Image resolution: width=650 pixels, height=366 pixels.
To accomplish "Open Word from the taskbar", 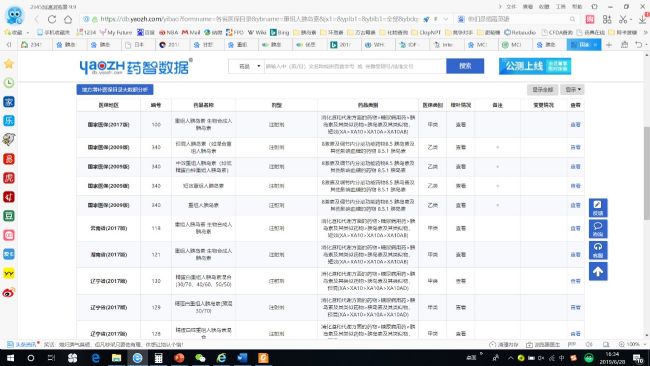I will click(242, 358).
